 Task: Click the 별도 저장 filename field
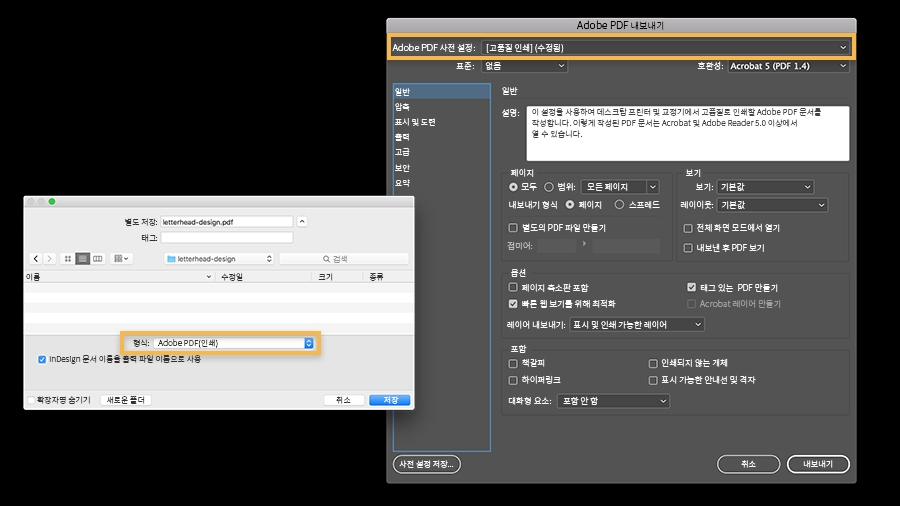click(x=227, y=221)
